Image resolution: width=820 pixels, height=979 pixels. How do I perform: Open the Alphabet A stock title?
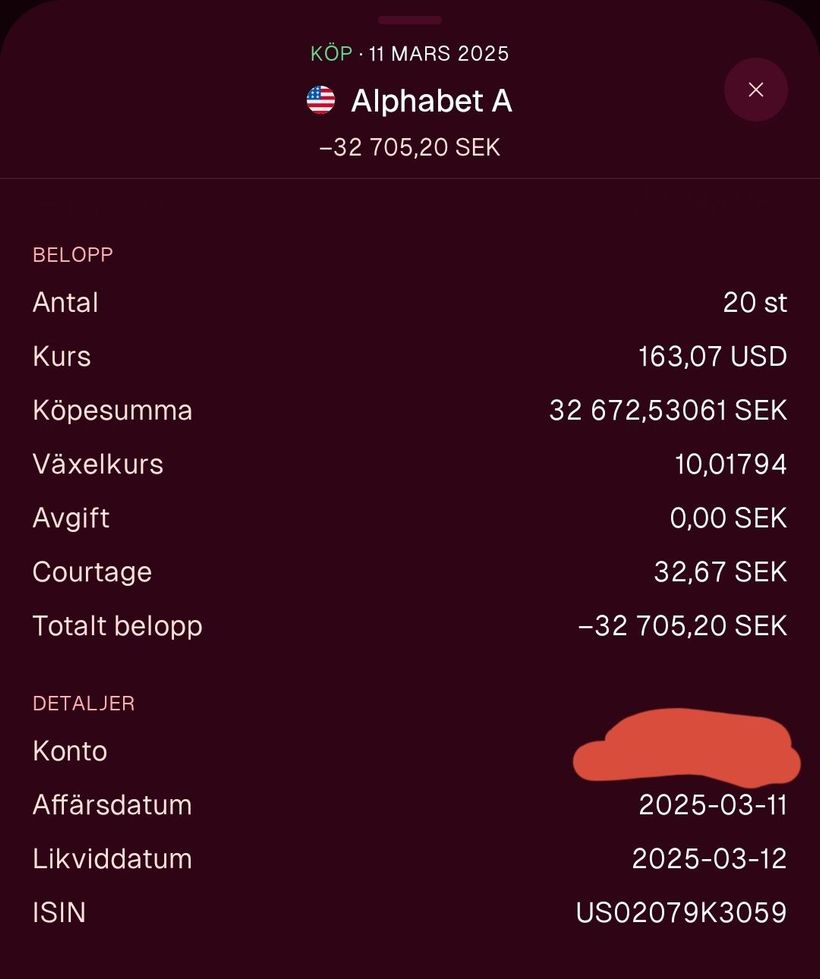[x=431, y=100]
